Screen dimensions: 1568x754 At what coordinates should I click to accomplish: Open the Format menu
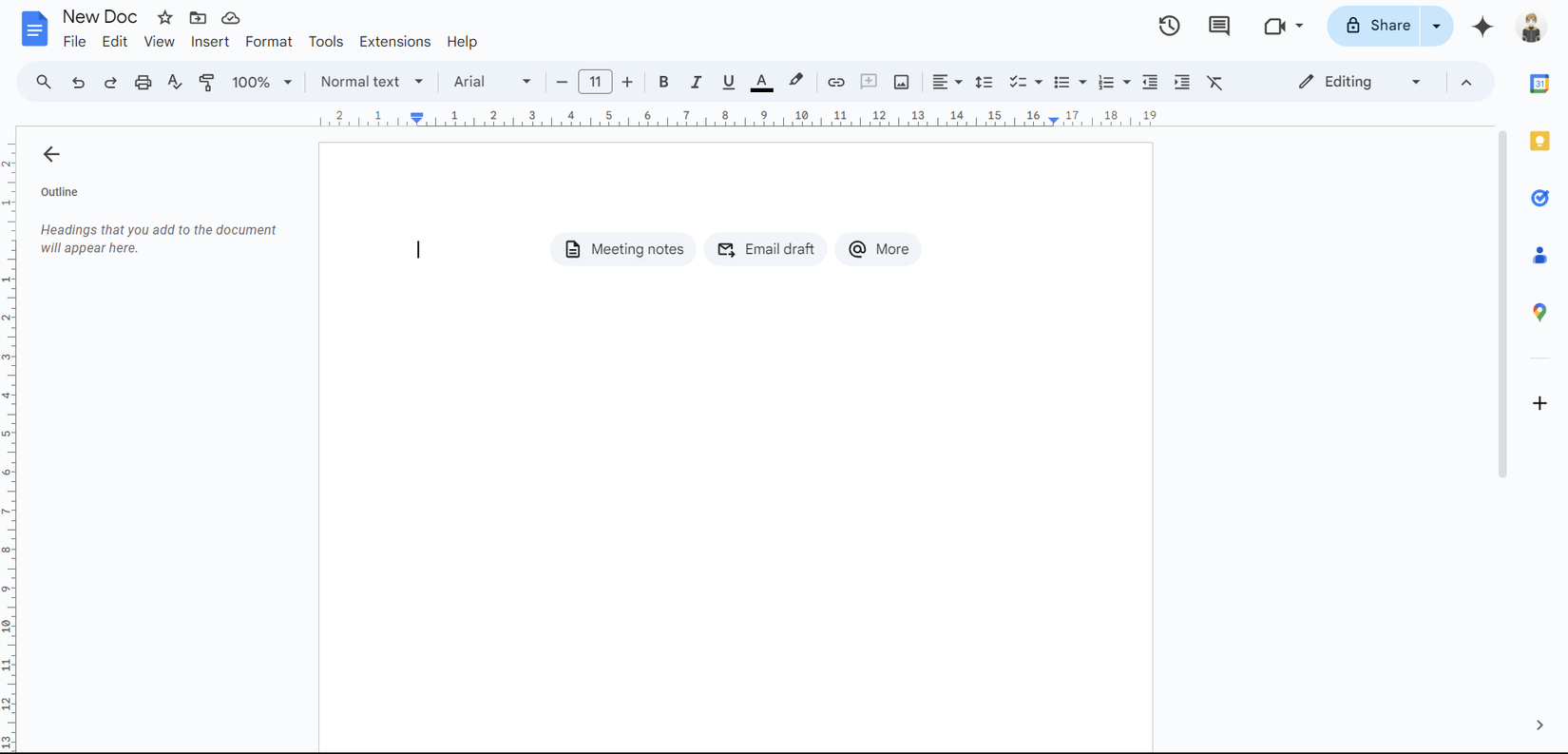coord(268,42)
